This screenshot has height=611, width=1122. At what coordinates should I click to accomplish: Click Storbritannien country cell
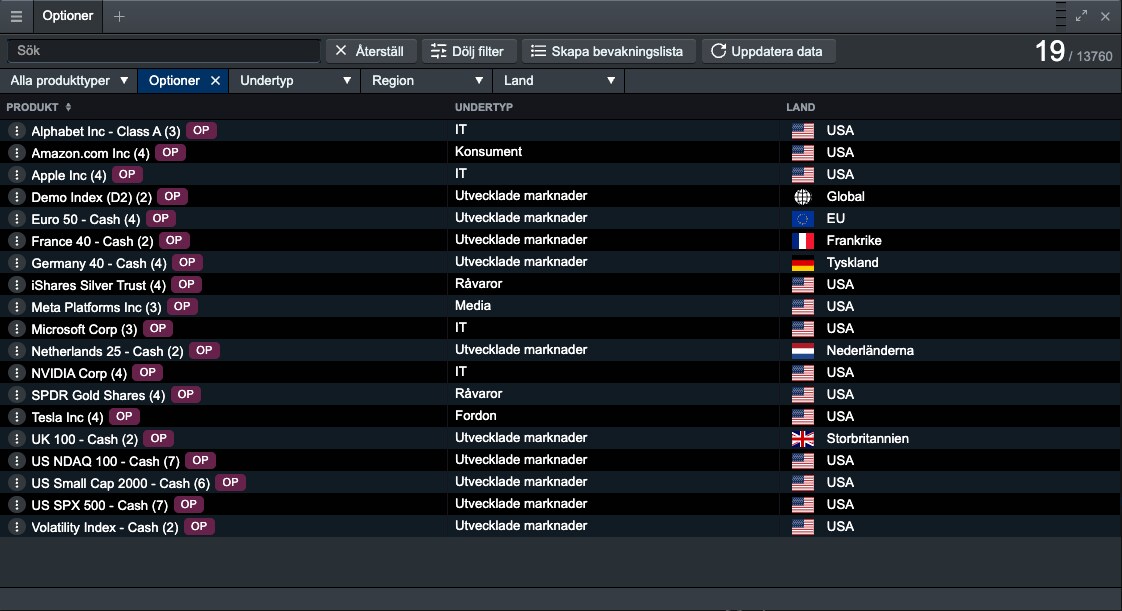point(867,439)
